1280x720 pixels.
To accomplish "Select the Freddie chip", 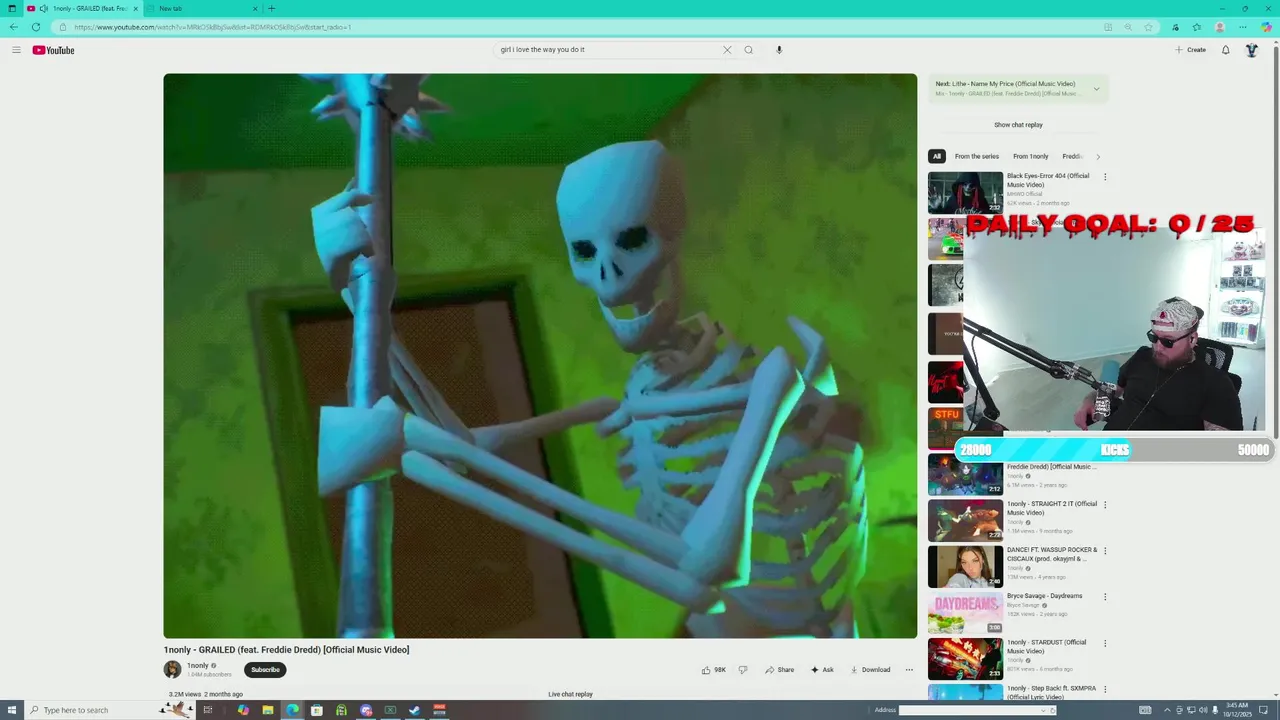I will point(1073,156).
